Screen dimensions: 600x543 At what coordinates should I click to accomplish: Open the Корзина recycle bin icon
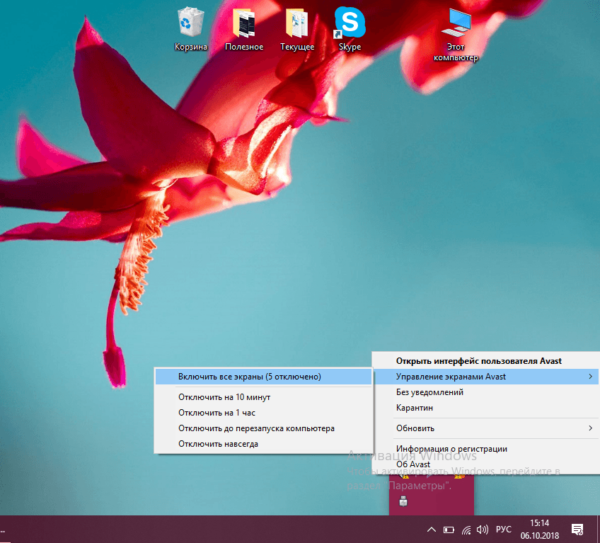coord(191,30)
